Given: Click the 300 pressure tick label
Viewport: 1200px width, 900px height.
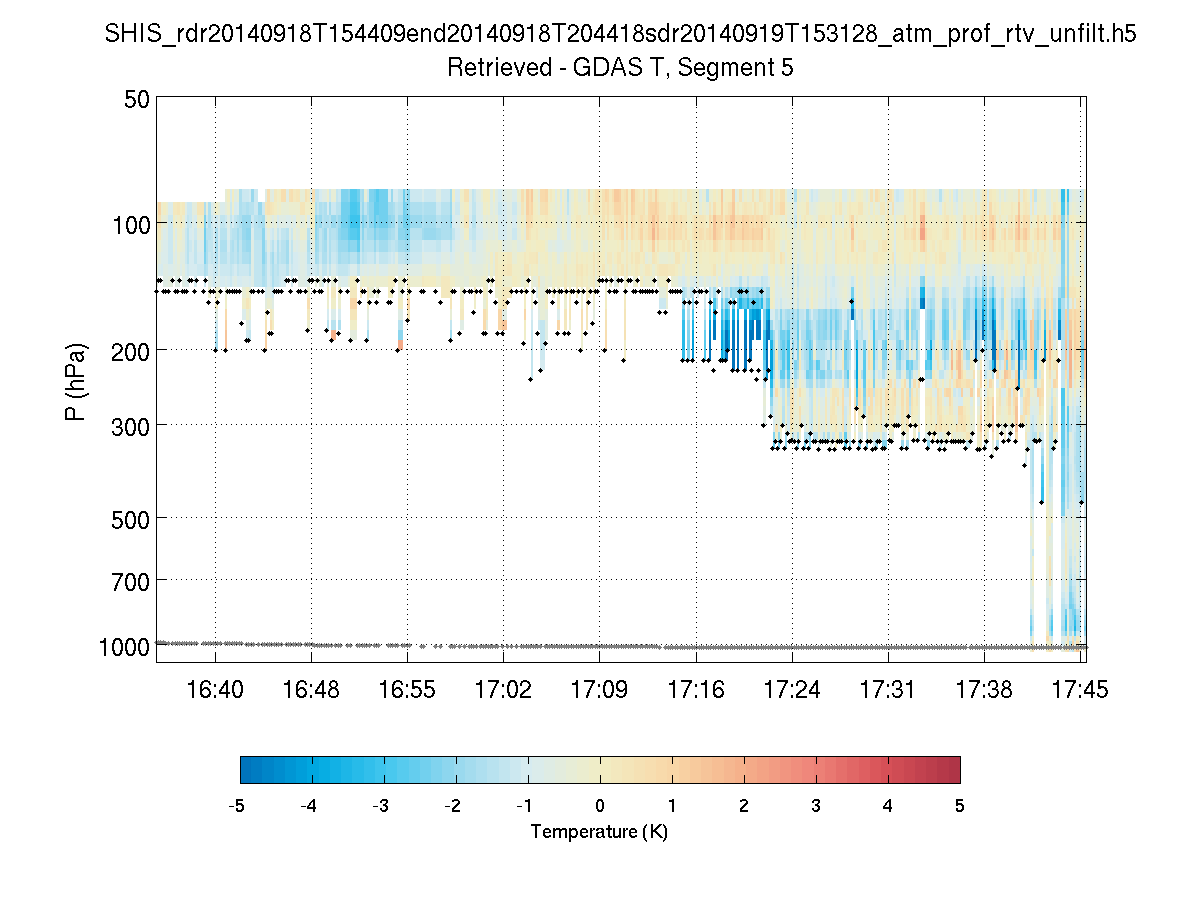Looking at the screenshot, I should (x=131, y=425).
